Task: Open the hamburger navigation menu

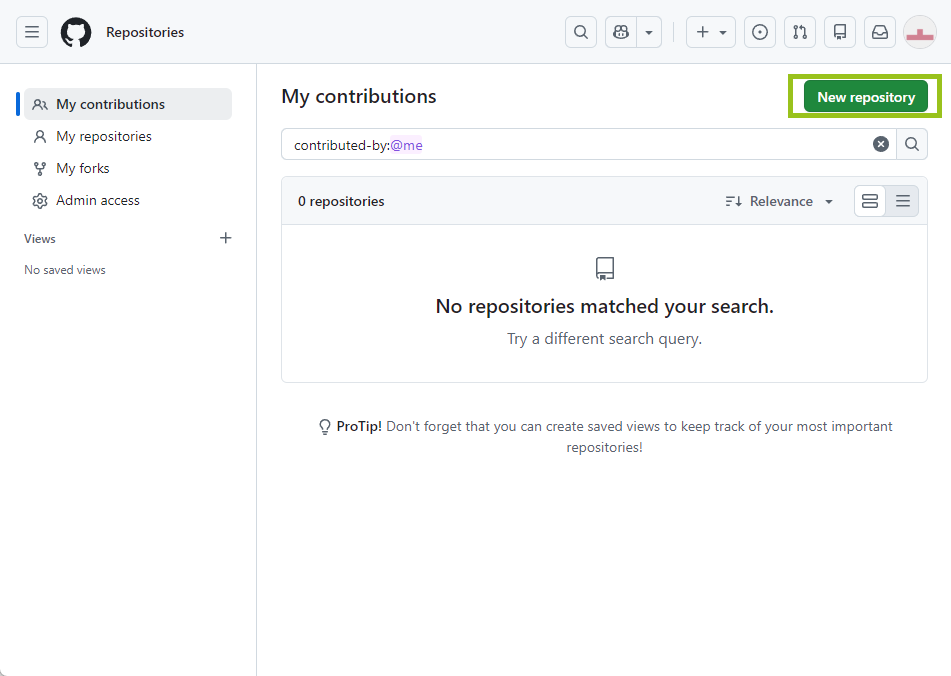Action: pyautogui.click(x=32, y=32)
